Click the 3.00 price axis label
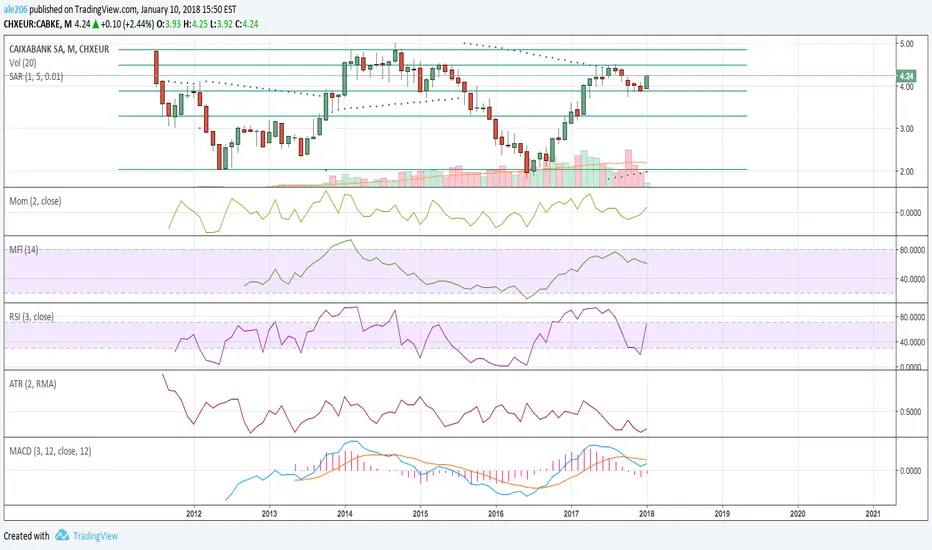This screenshot has height=550, width=932. pos(906,129)
